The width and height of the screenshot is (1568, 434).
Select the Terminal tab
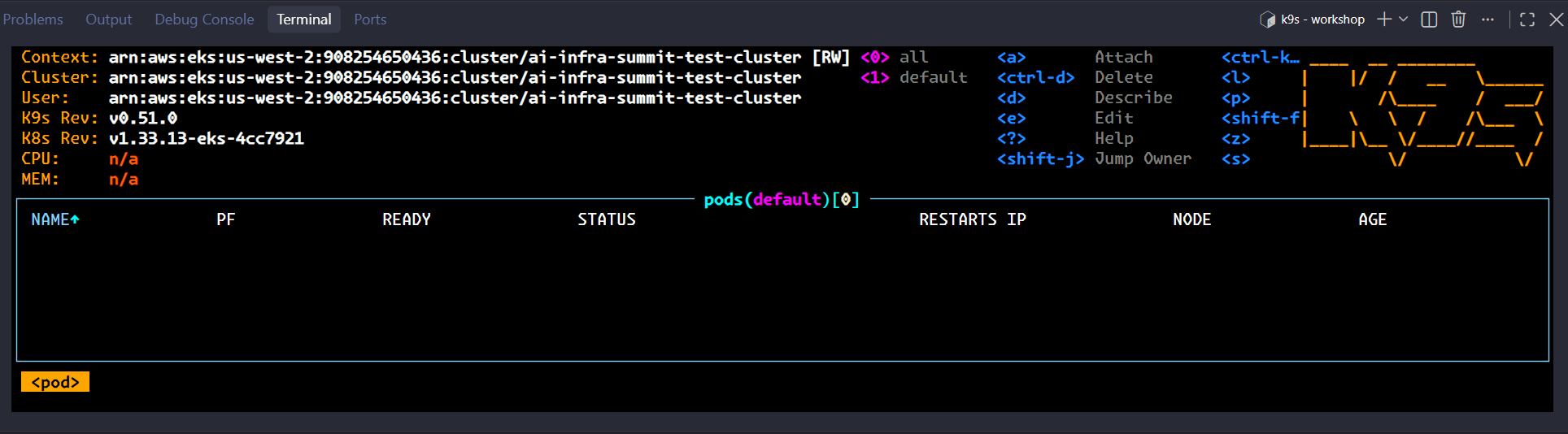click(304, 20)
